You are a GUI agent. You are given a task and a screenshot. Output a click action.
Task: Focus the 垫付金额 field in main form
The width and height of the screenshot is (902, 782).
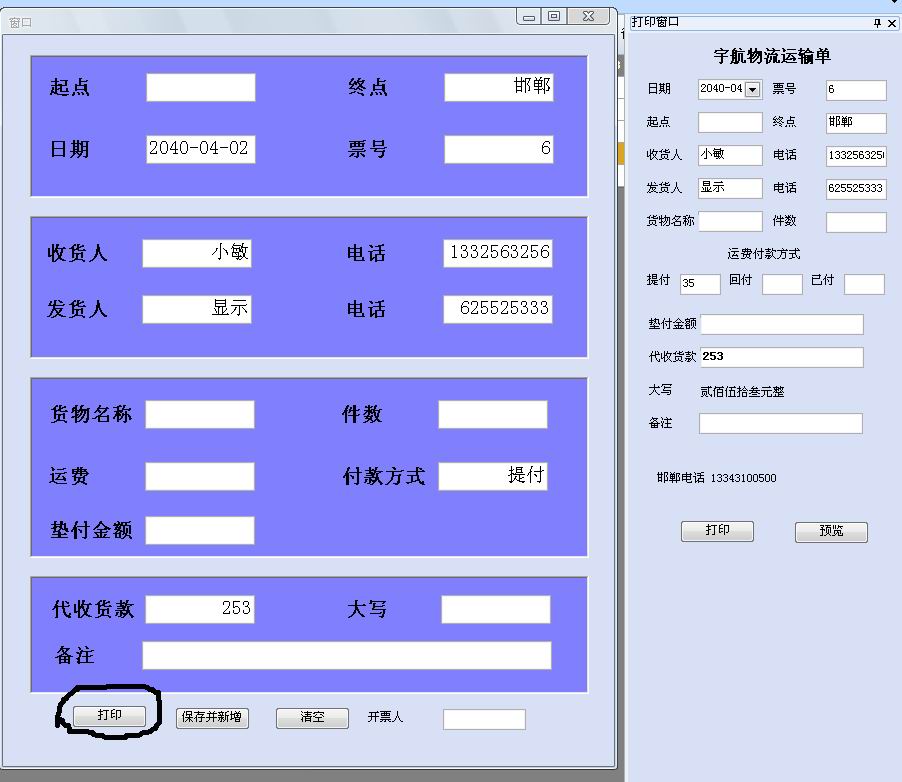(x=200, y=530)
